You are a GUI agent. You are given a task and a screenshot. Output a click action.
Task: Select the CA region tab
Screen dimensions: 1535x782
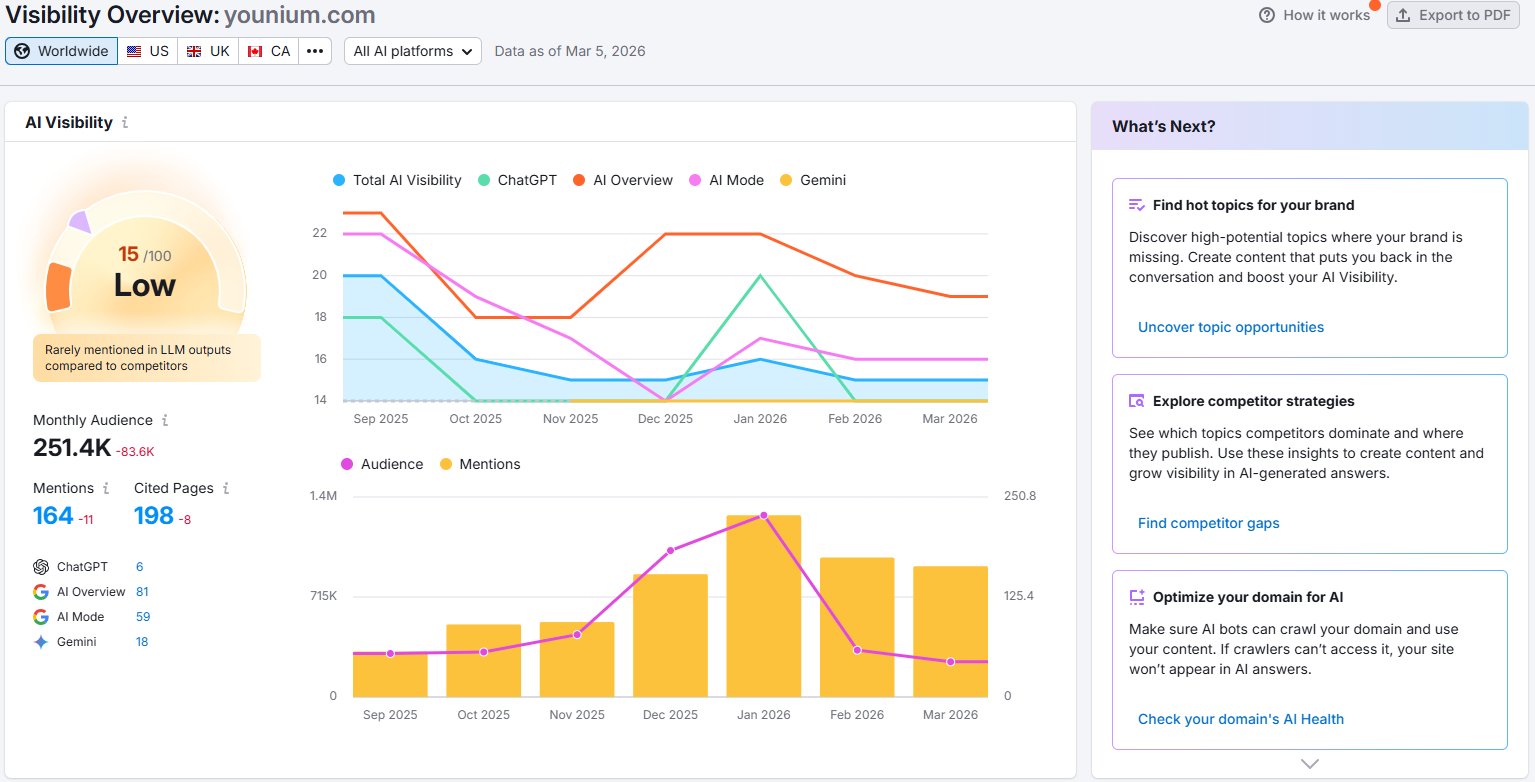269,51
